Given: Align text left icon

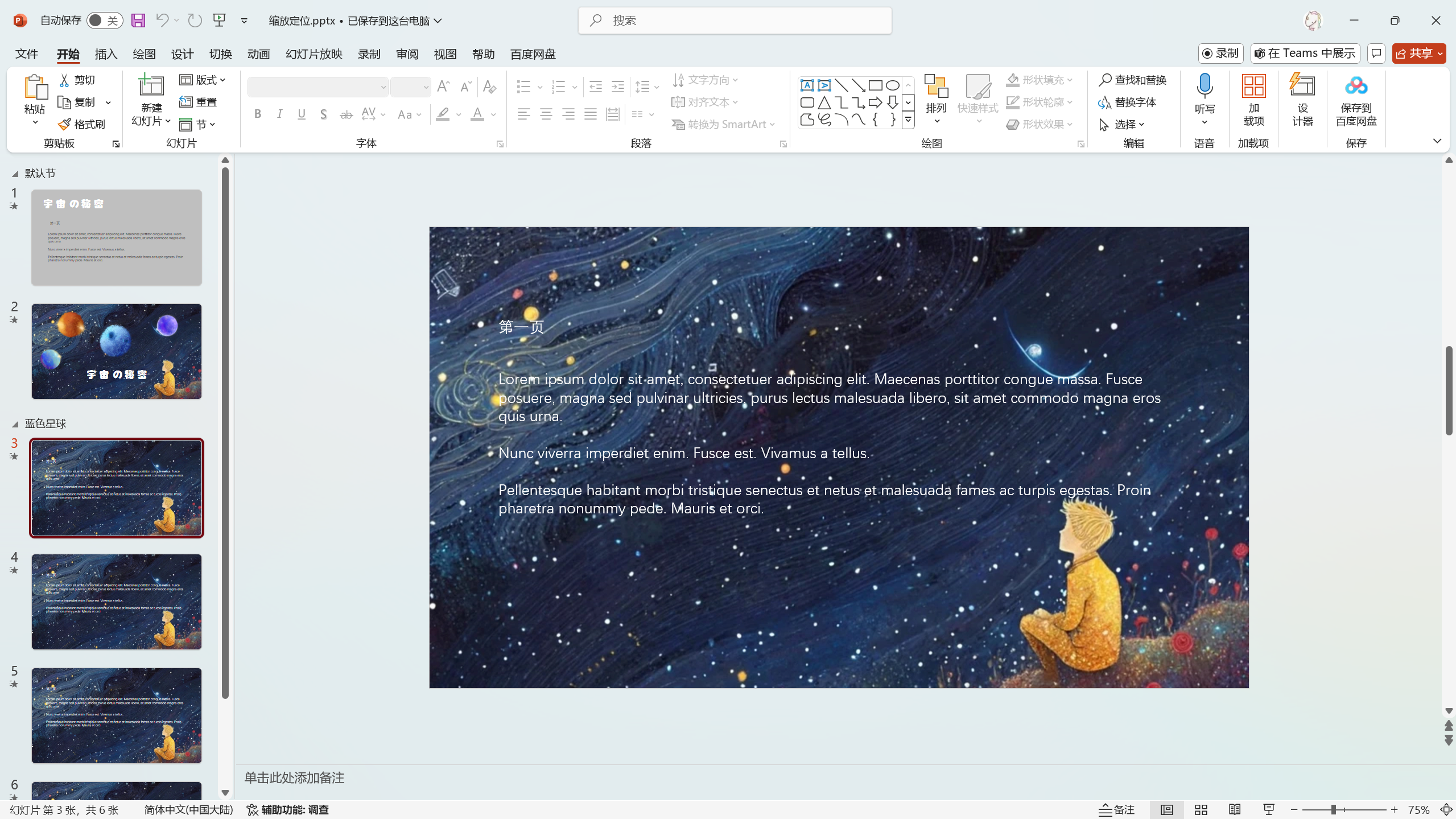Looking at the screenshot, I should coord(524,114).
